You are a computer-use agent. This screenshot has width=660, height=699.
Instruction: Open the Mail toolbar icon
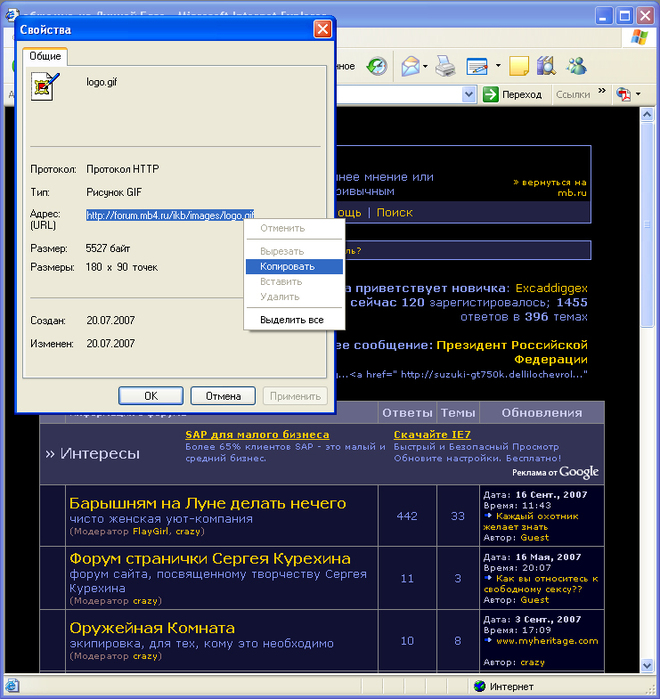coord(410,66)
